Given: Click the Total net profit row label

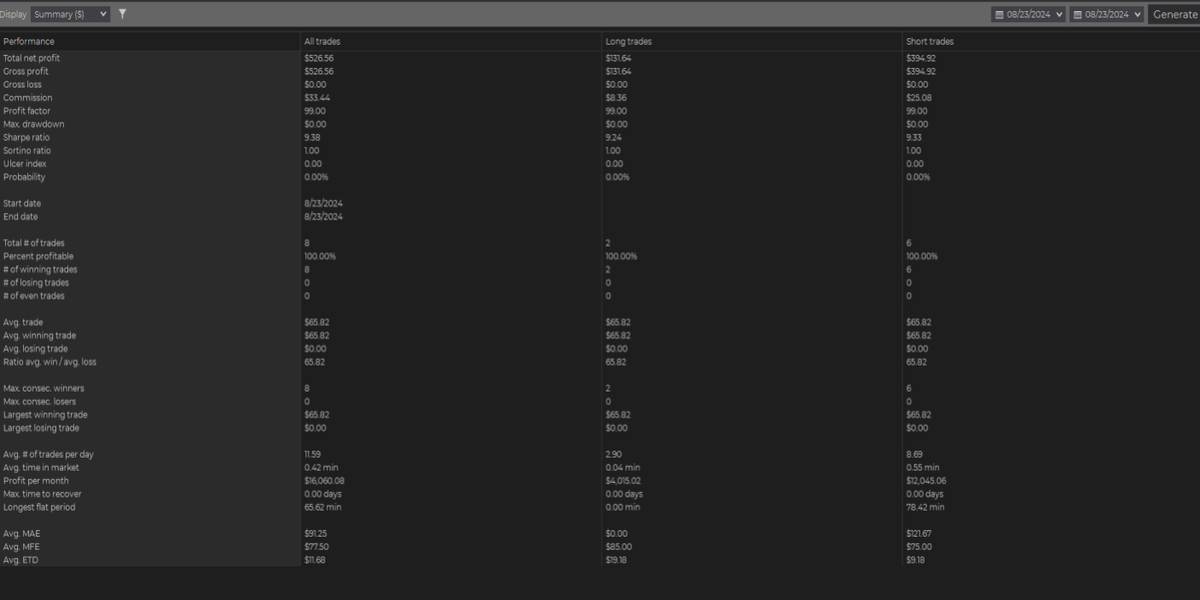Looking at the screenshot, I should point(32,58).
